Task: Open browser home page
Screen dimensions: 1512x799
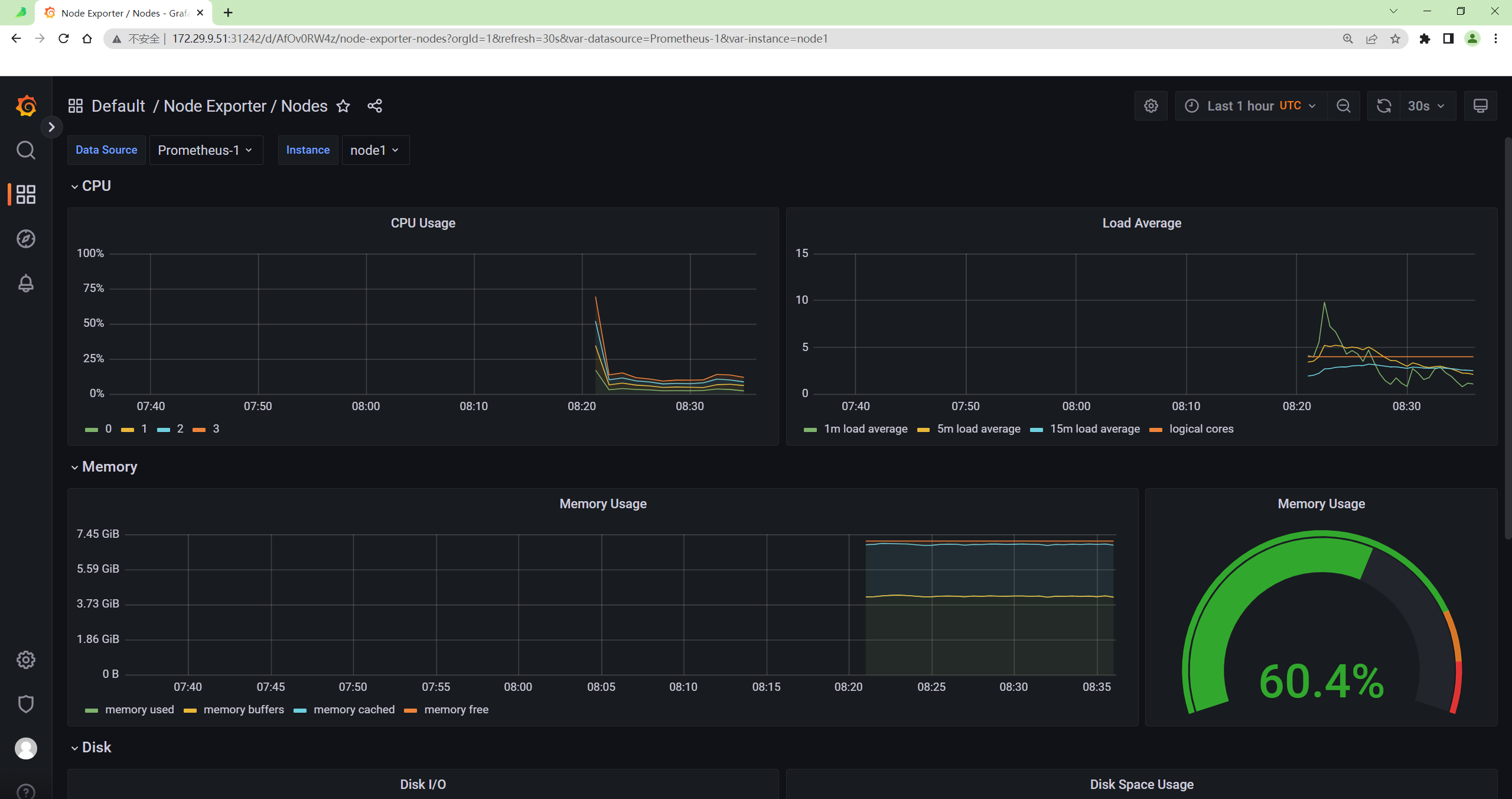Action: (87, 38)
